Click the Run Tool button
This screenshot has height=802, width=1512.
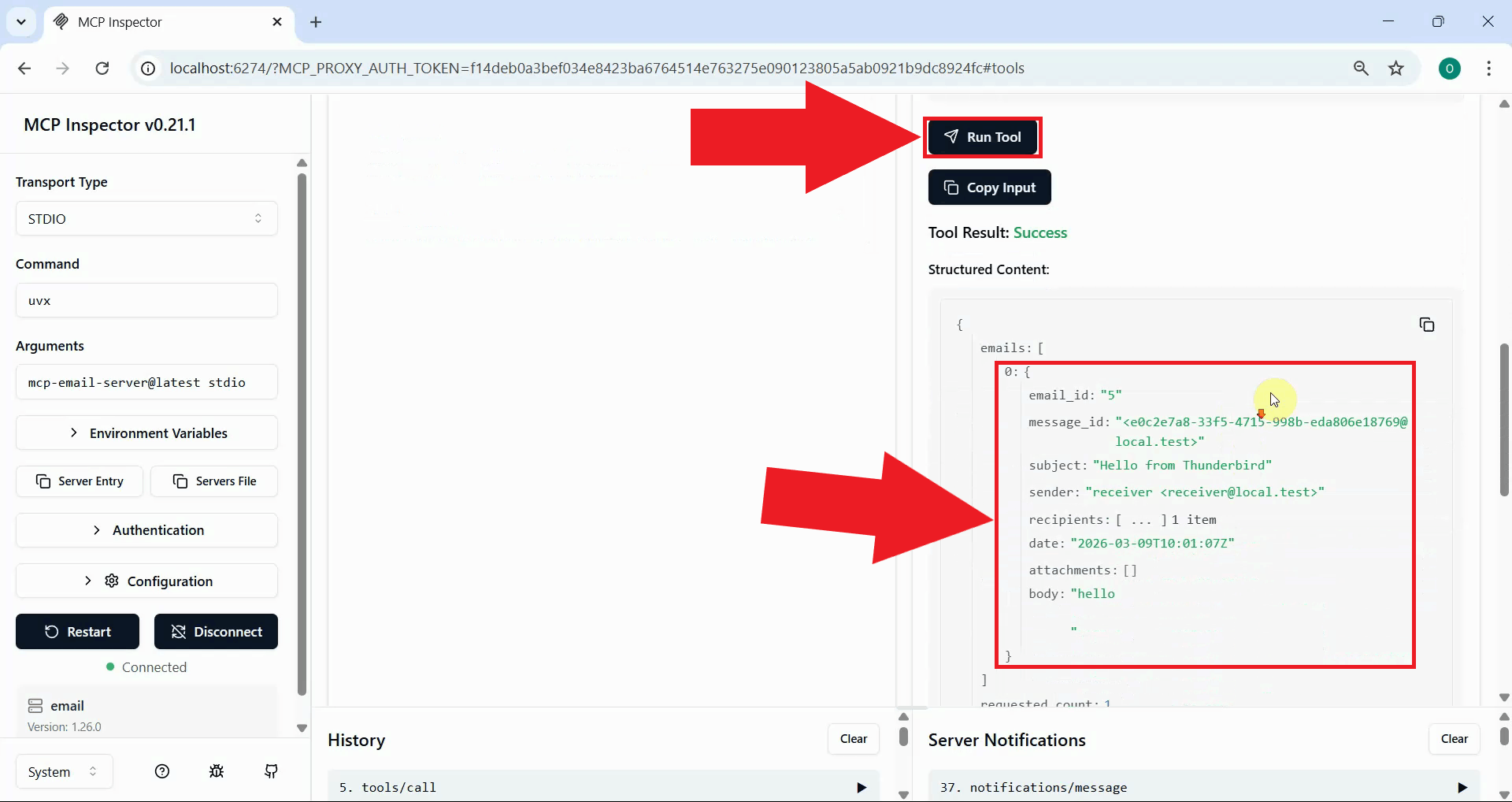coord(982,137)
